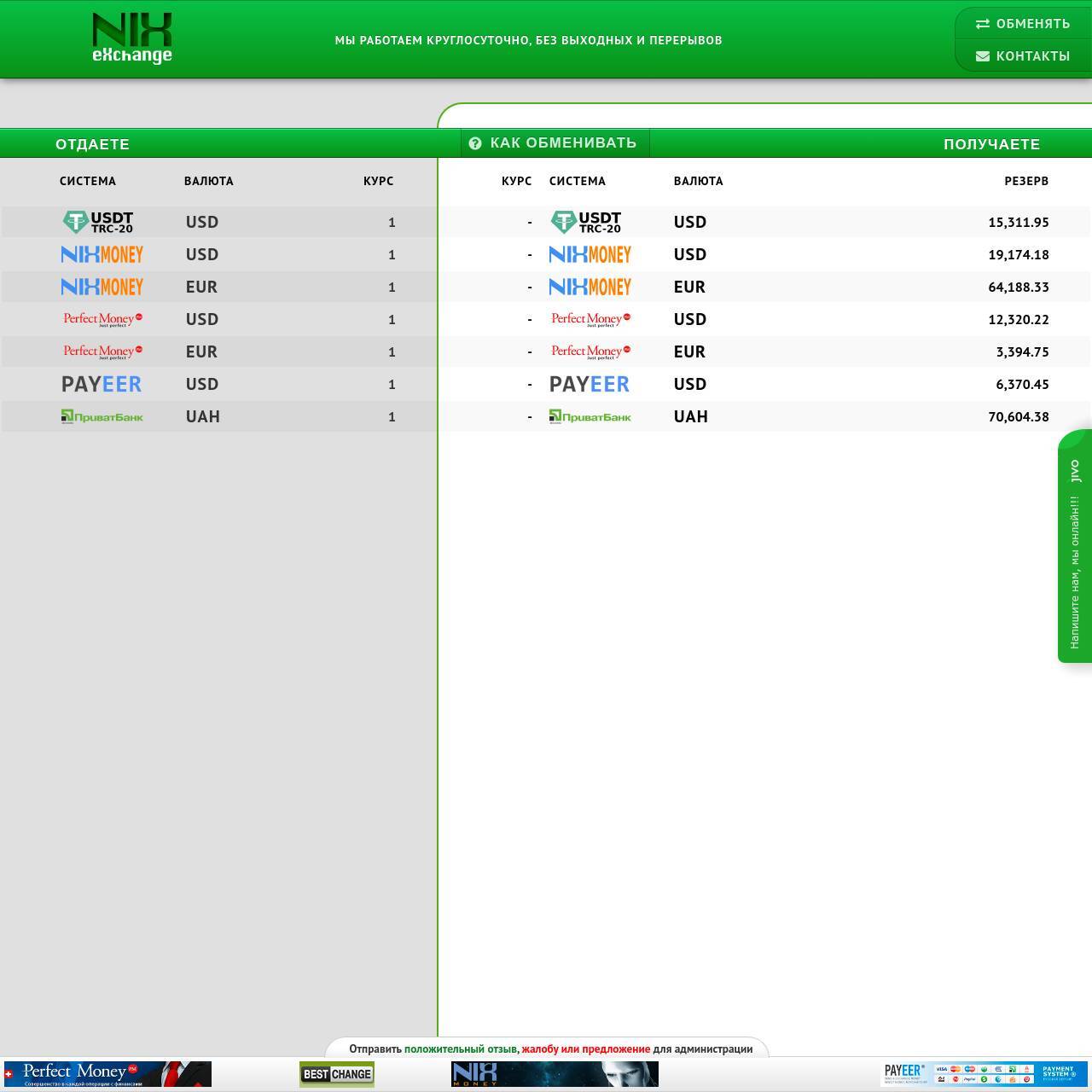The image size is (1092, 1092).
Task: Select NixMoney EUR logo in ОТДАЕТЕ list
Action: [x=102, y=287]
